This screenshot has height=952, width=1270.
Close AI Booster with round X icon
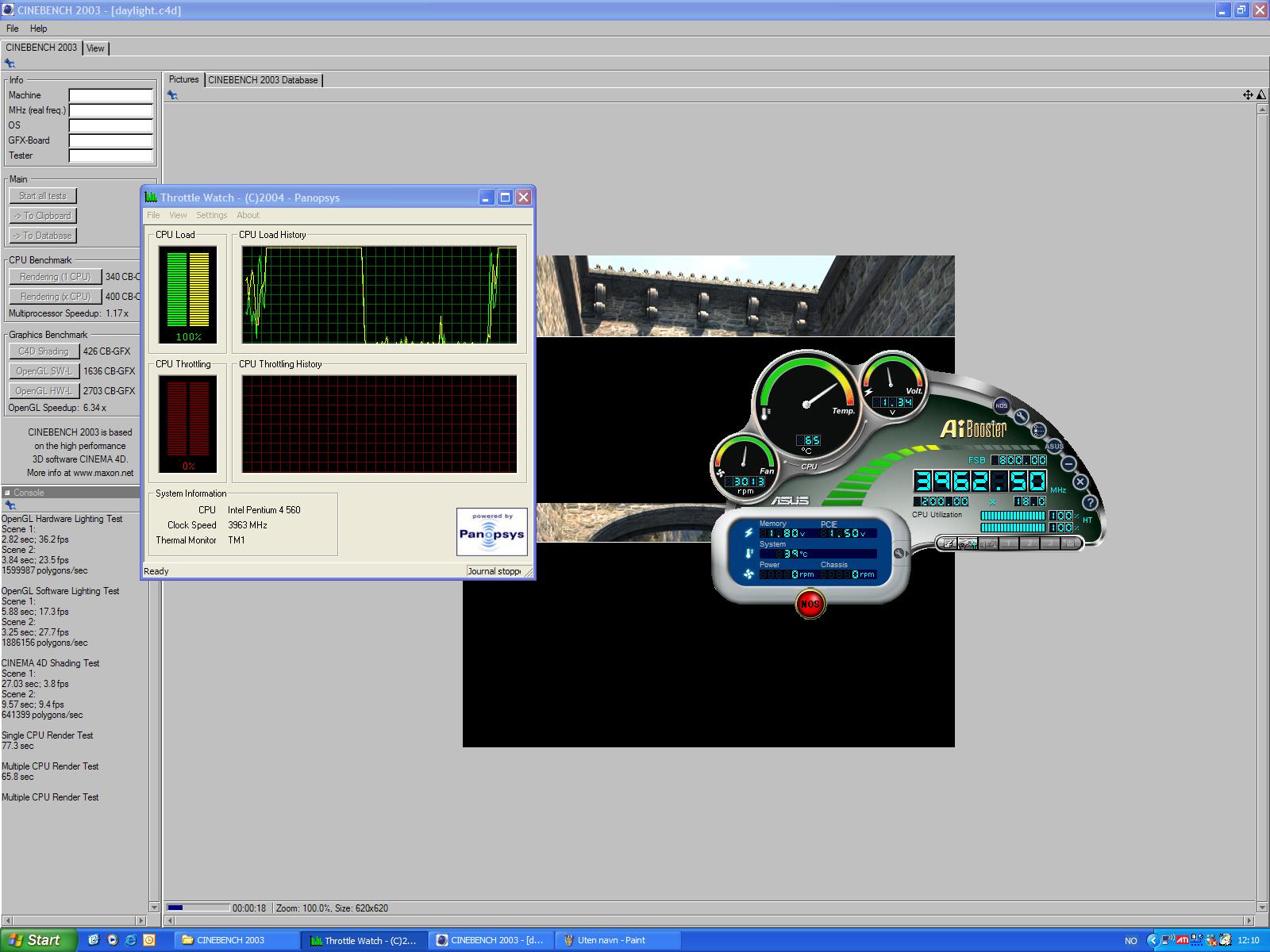click(x=1080, y=482)
